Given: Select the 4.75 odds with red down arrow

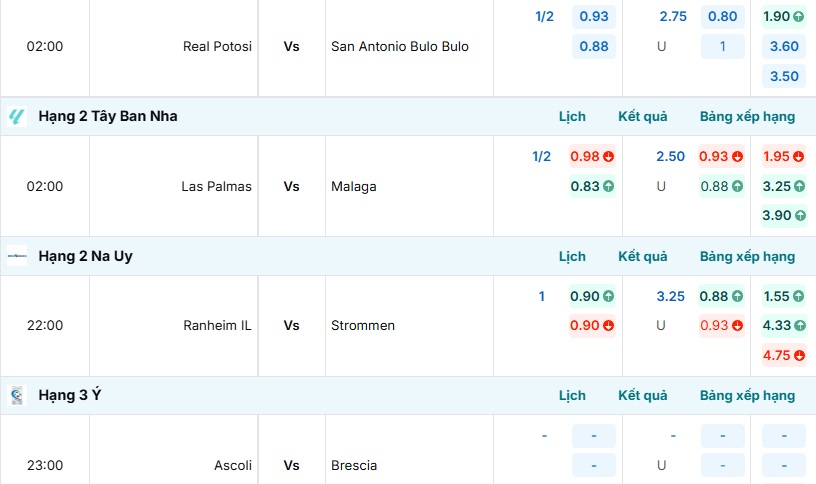Looking at the screenshot, I should click(784, 355).
